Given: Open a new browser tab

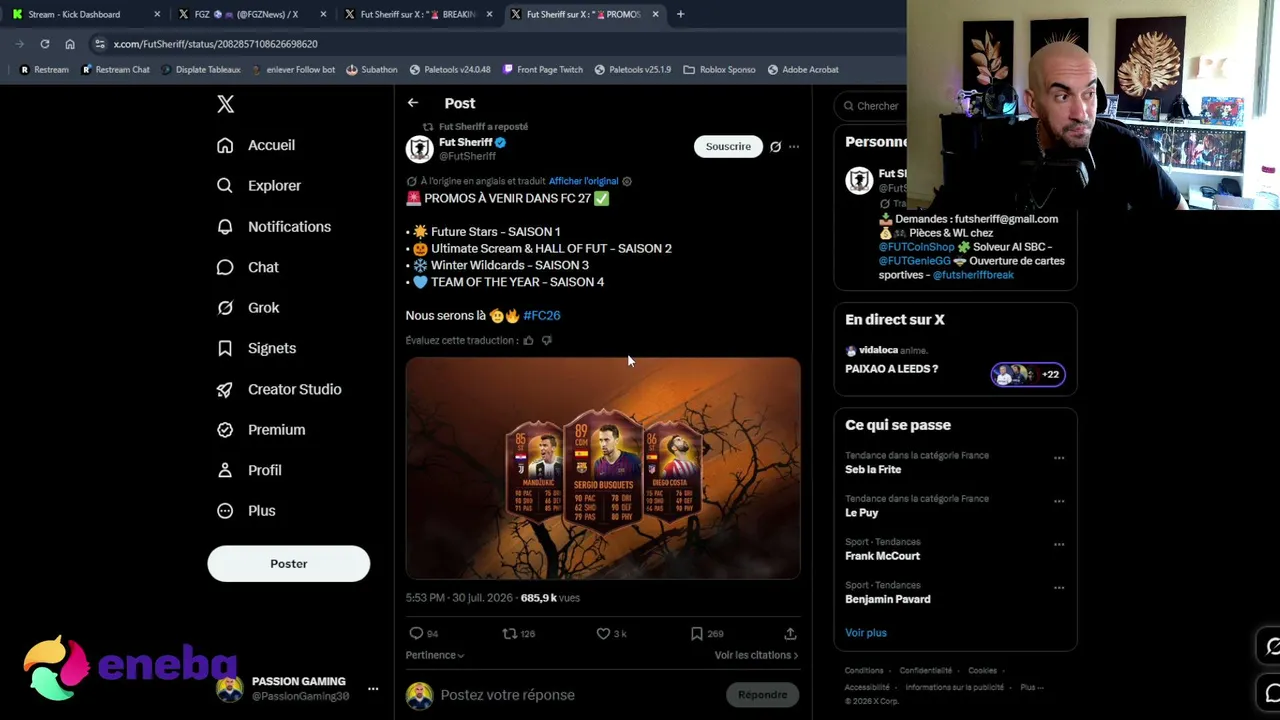Looking at the screenshot, I should click(680, 14).
